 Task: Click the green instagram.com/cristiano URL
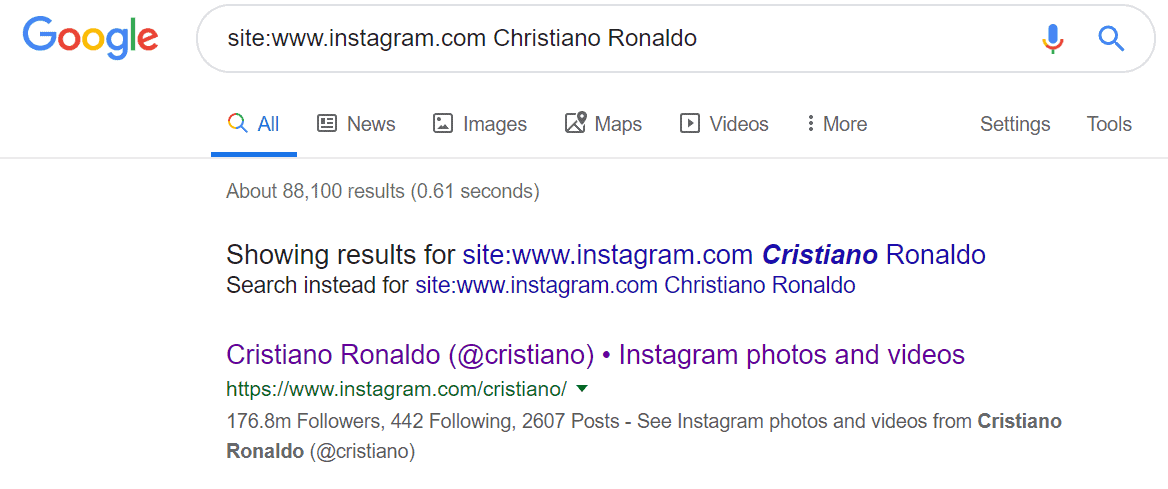[396, 388]
